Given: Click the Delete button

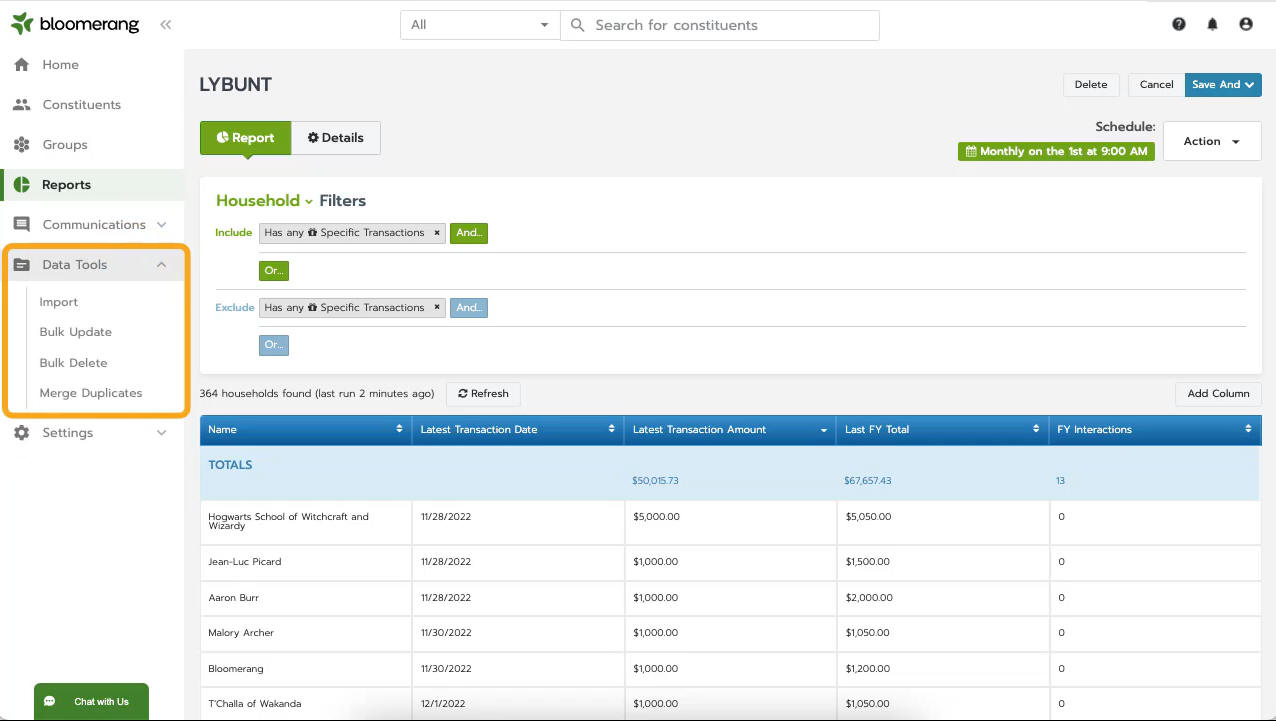Looking at the screenshot, I should pos(1091,85).
